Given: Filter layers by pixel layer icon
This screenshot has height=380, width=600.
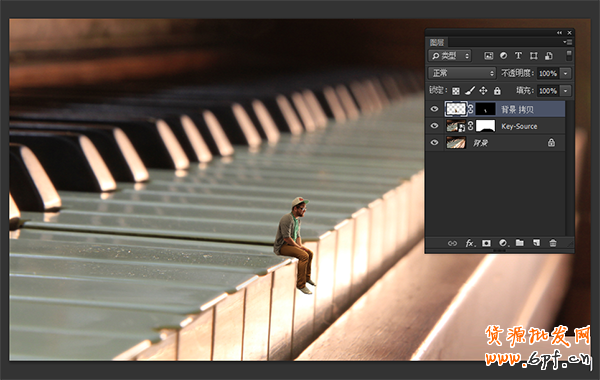Looking at the screenshot, I should coord(489,56).
